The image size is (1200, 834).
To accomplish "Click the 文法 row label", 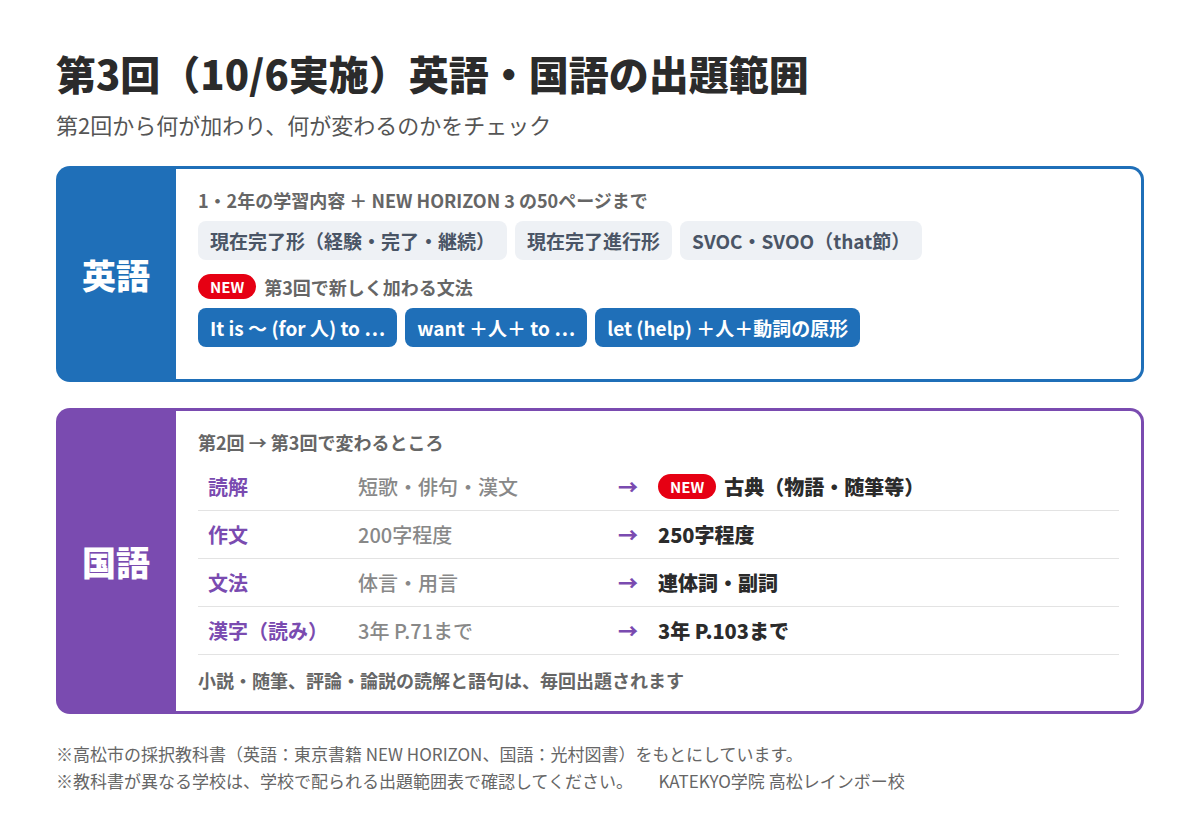I will (228, 583).
